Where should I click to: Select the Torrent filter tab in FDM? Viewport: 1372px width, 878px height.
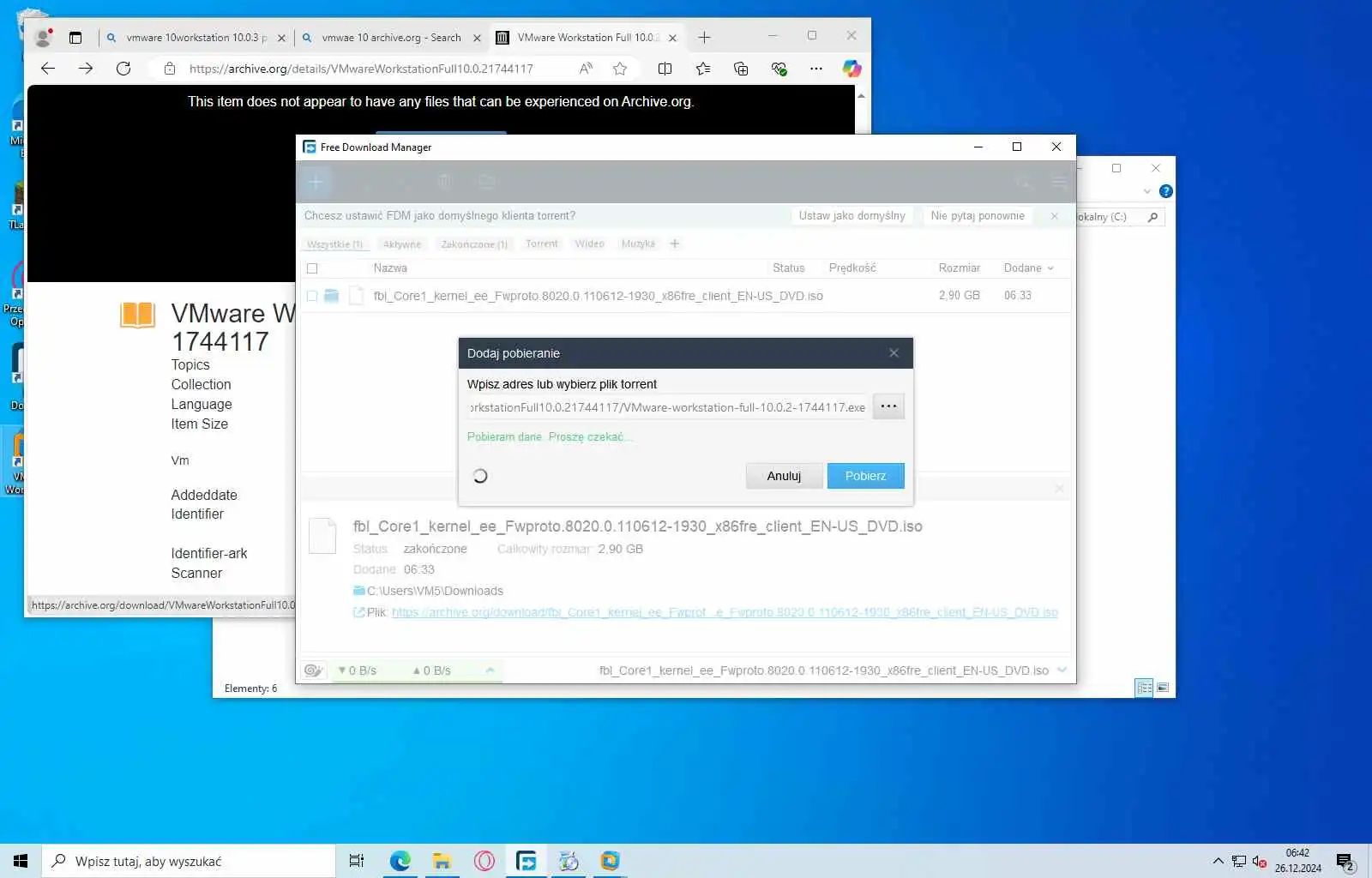pos(542,244)
